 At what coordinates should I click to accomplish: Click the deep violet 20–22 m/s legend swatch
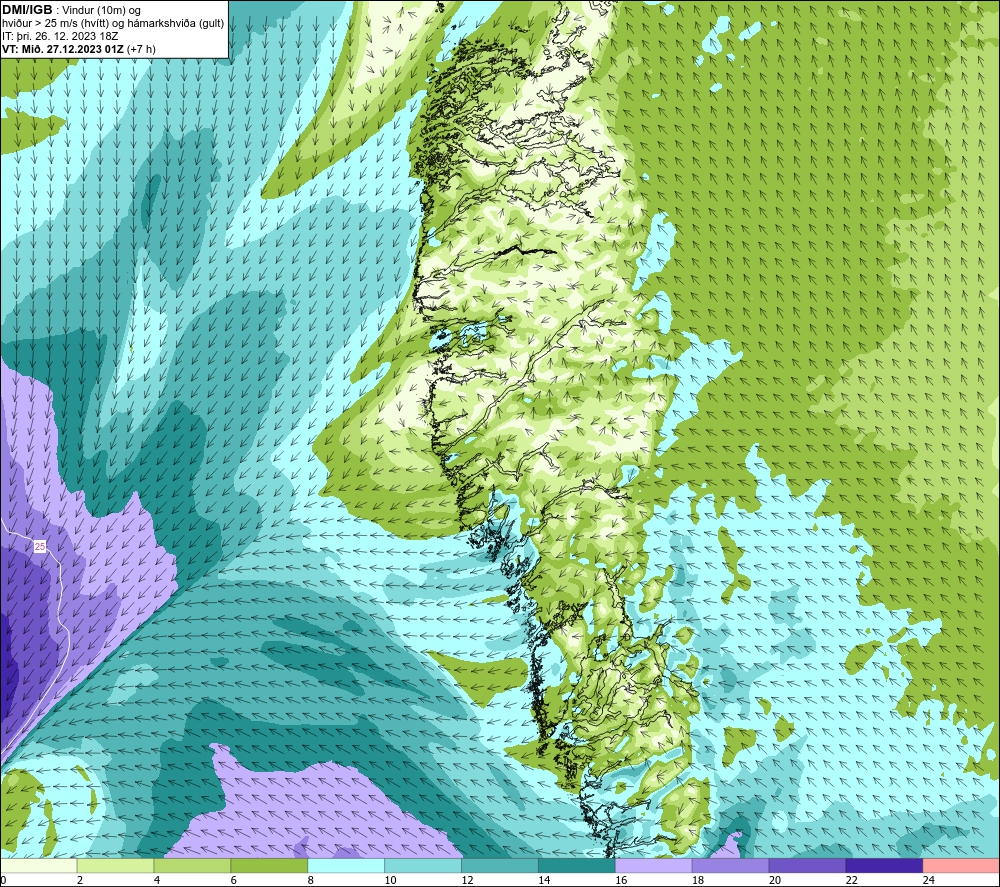pos(807,865)
